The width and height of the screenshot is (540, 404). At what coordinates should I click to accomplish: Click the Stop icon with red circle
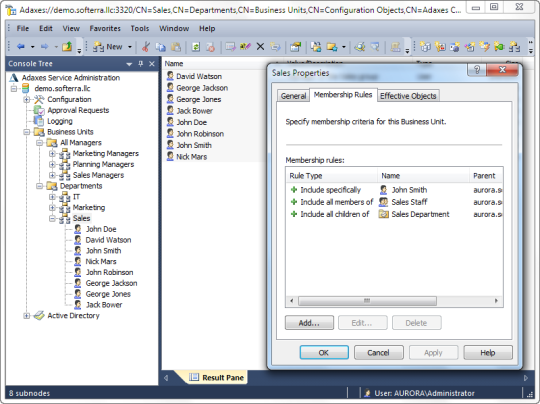tap(210, 46)
